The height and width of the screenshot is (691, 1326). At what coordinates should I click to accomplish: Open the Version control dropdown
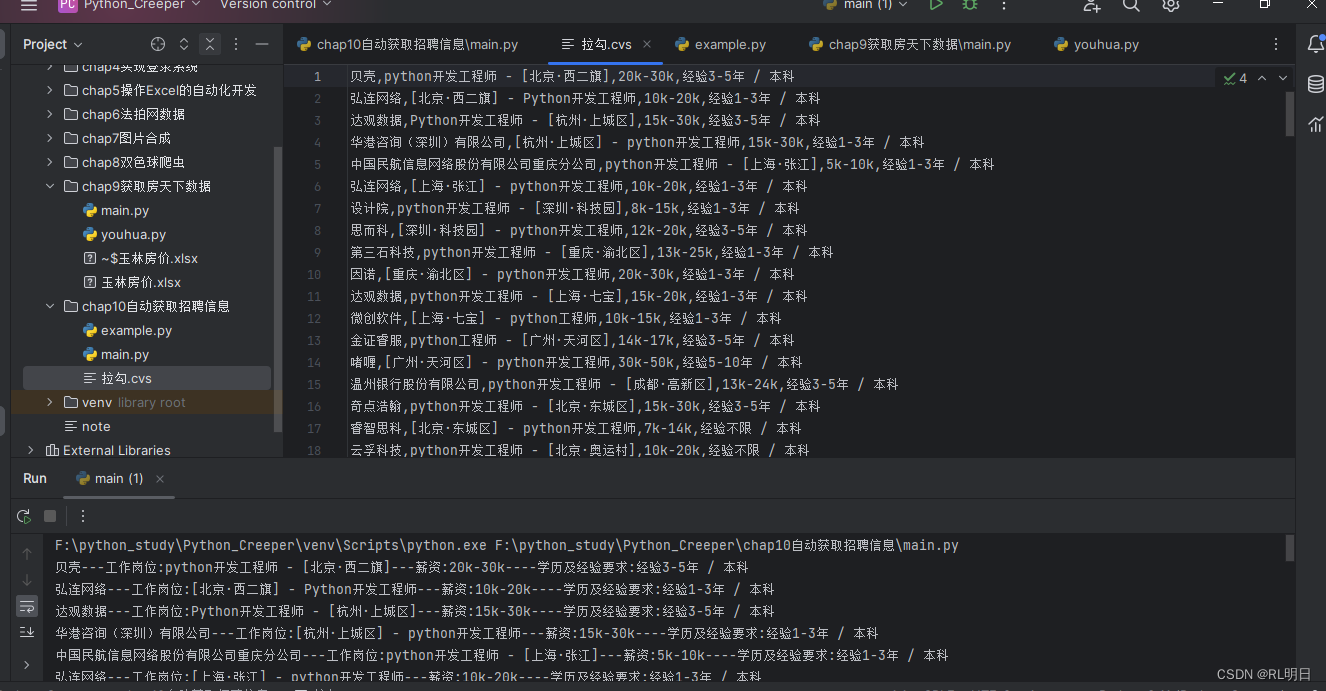click(275, 5)
